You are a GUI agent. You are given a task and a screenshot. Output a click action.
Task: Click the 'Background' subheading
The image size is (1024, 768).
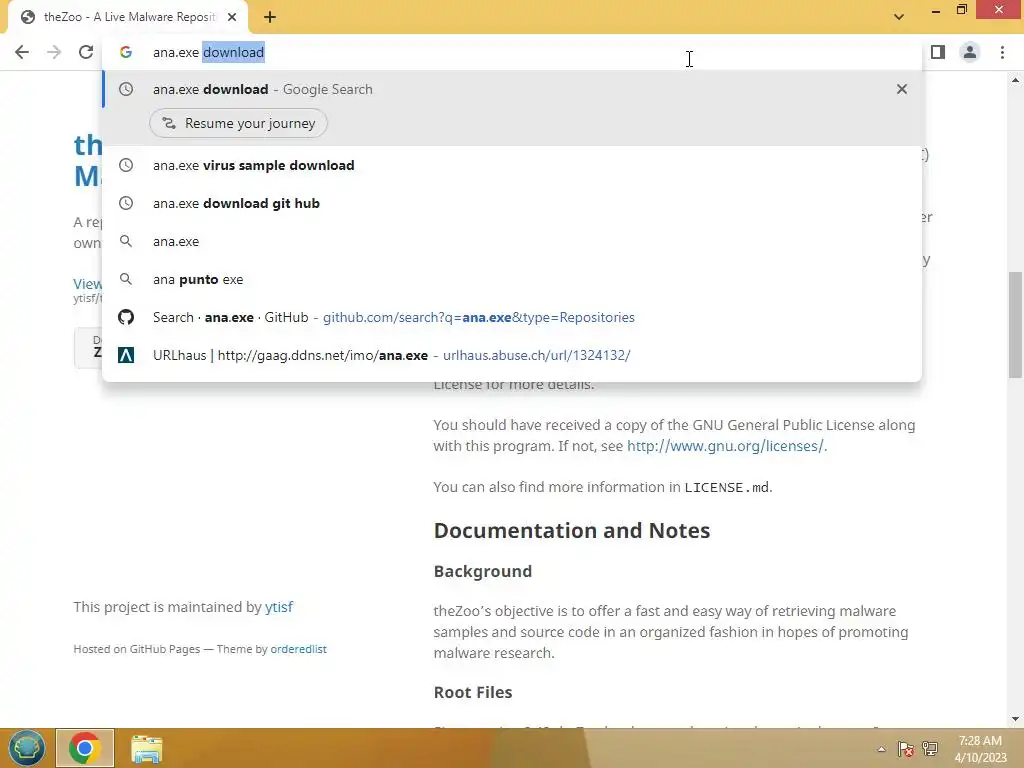coord(483,571)
